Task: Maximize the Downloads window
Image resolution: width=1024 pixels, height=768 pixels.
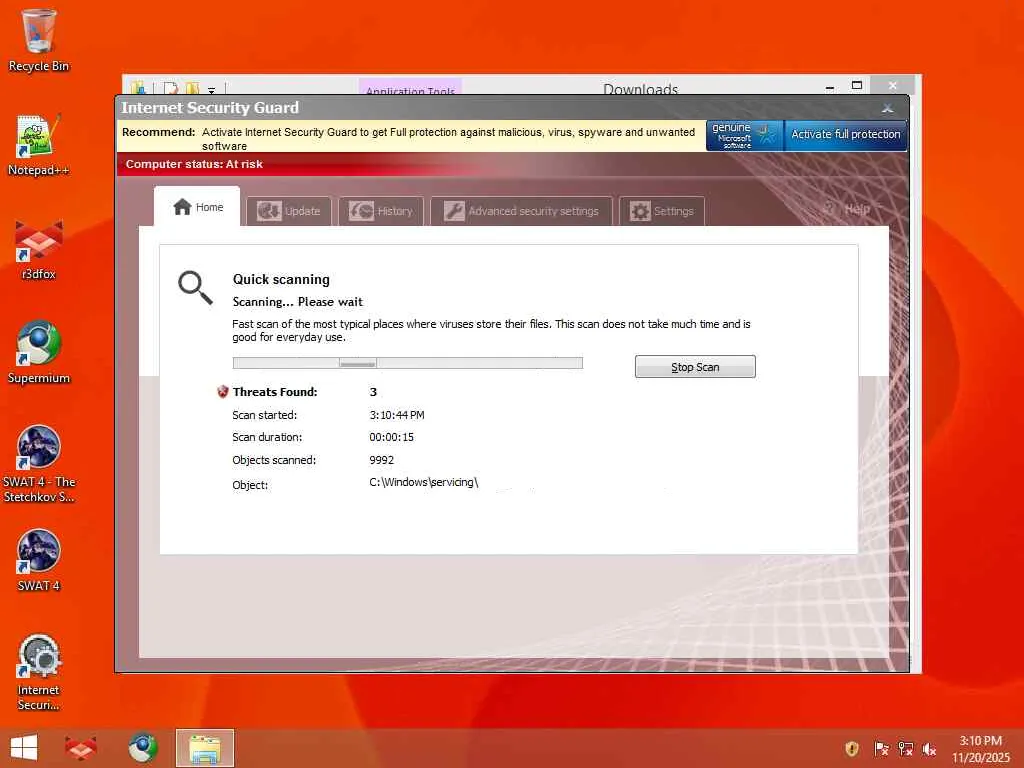Action: [x=857, y=86]
